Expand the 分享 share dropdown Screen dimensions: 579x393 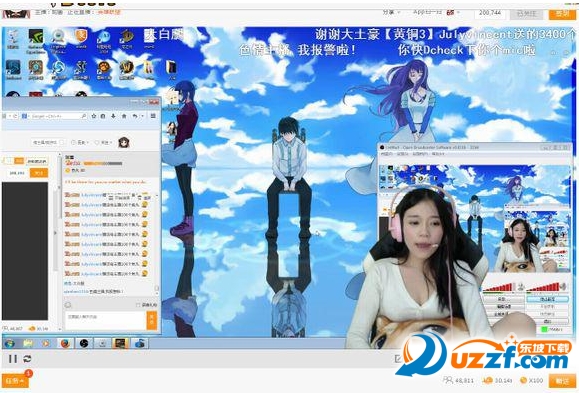[x=392, y=13]
